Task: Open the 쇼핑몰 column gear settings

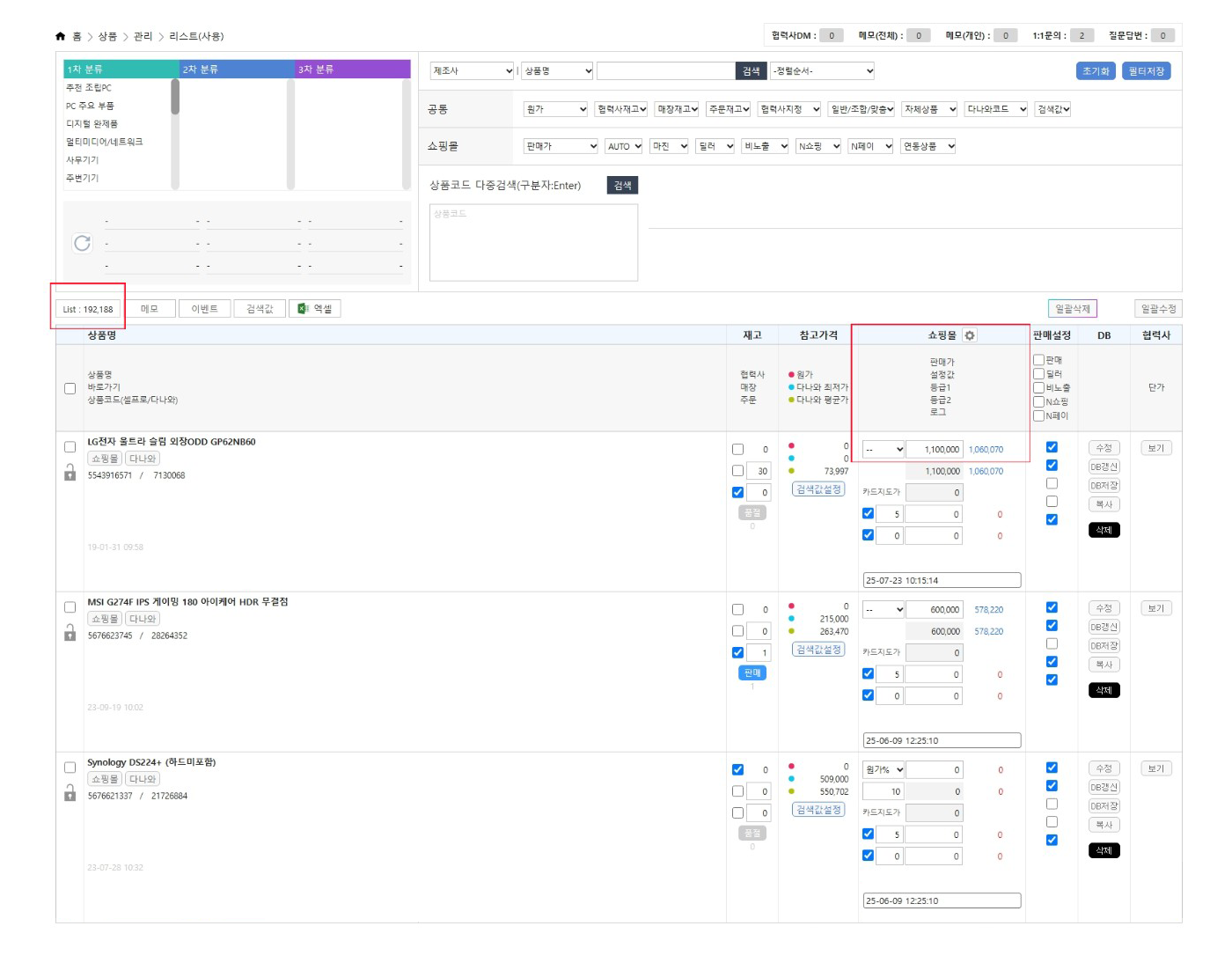Action: click(x=970, y=335)
